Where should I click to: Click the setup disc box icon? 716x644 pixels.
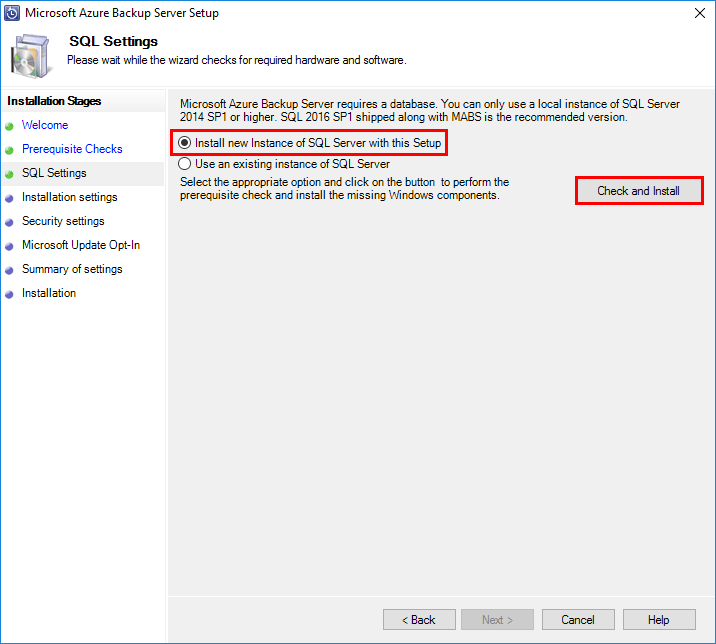tap(30, 56)
